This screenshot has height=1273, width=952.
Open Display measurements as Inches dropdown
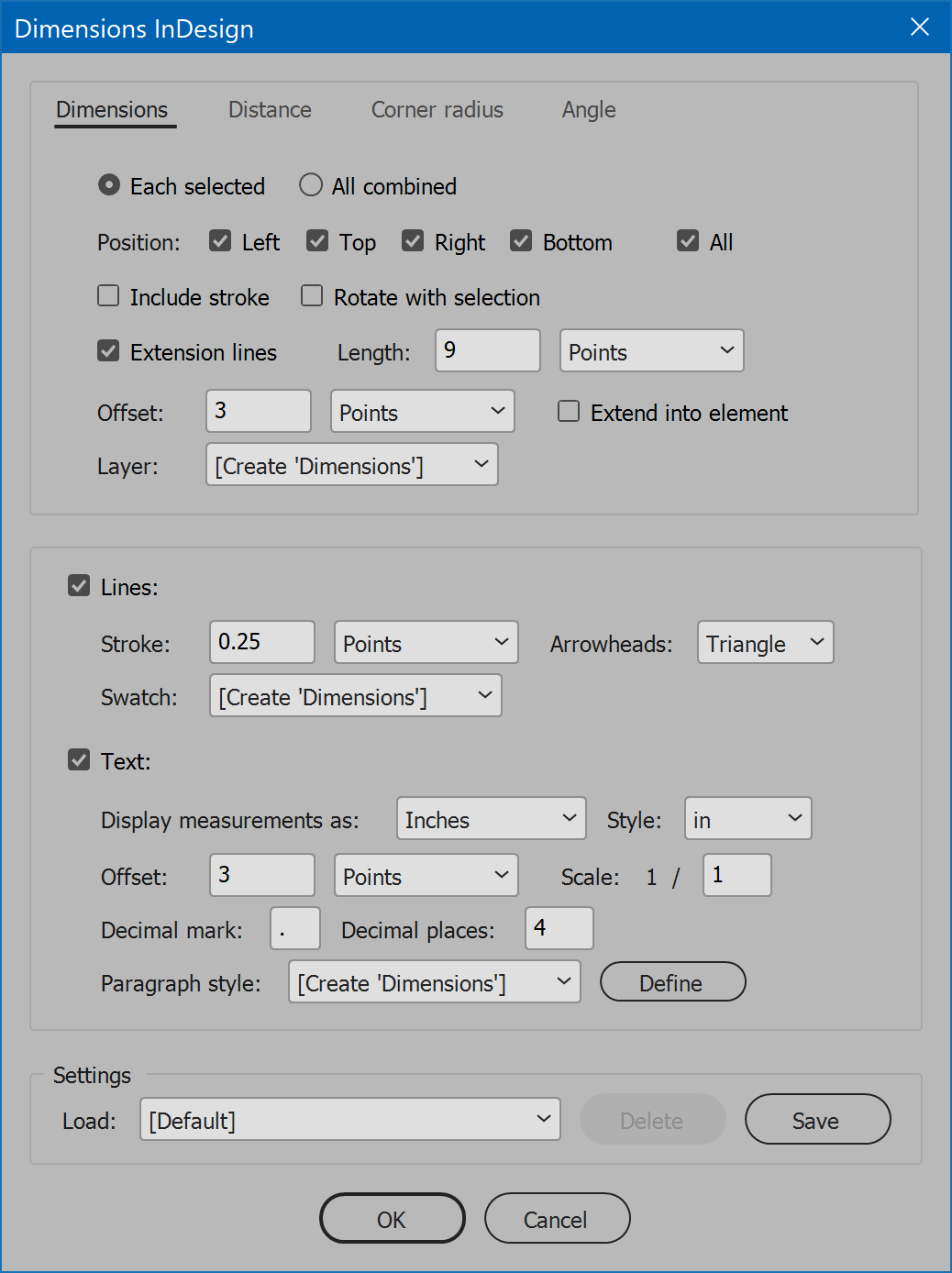(492, 818)
